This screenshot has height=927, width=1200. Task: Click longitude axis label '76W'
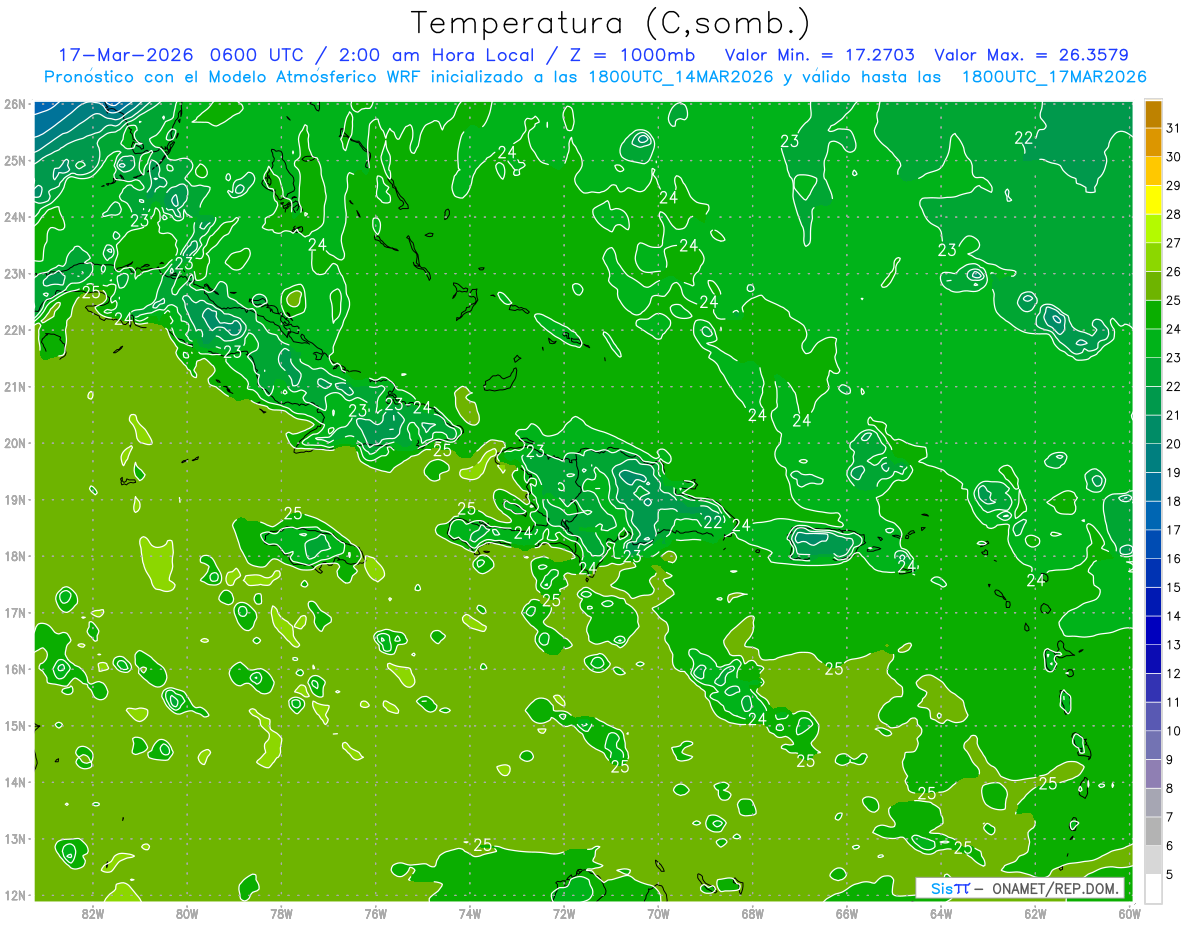coord(375,913)
